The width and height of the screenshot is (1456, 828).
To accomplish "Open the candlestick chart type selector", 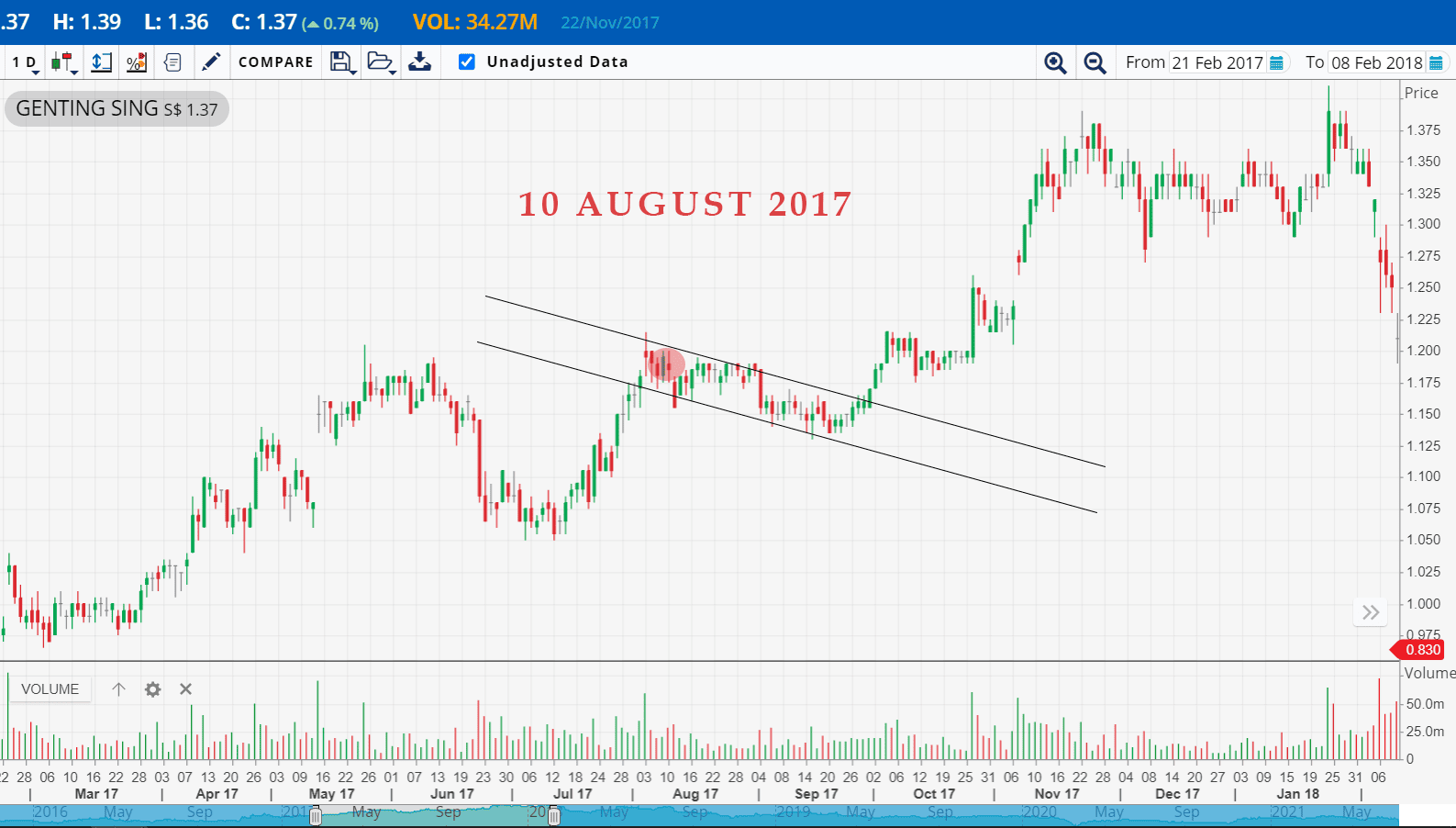I will click(63, 62).
